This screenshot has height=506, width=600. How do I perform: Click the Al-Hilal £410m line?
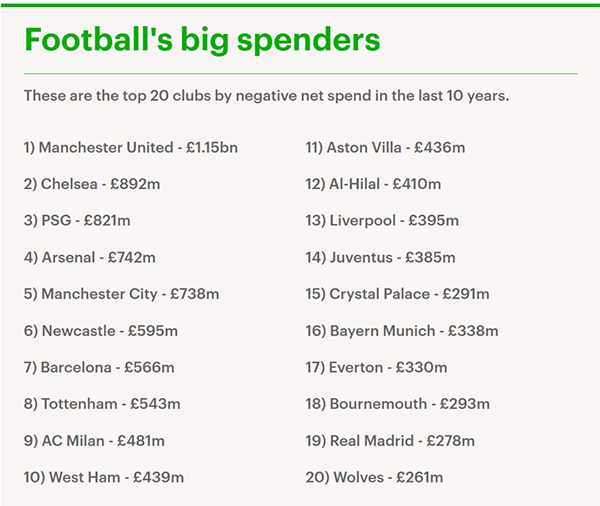click(x=373, y=184)
